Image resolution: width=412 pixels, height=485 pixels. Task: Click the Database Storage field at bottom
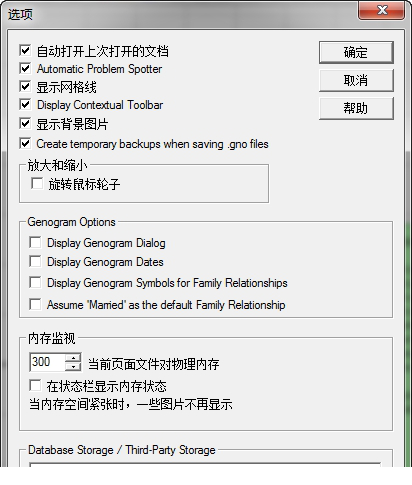coord(205,465)
